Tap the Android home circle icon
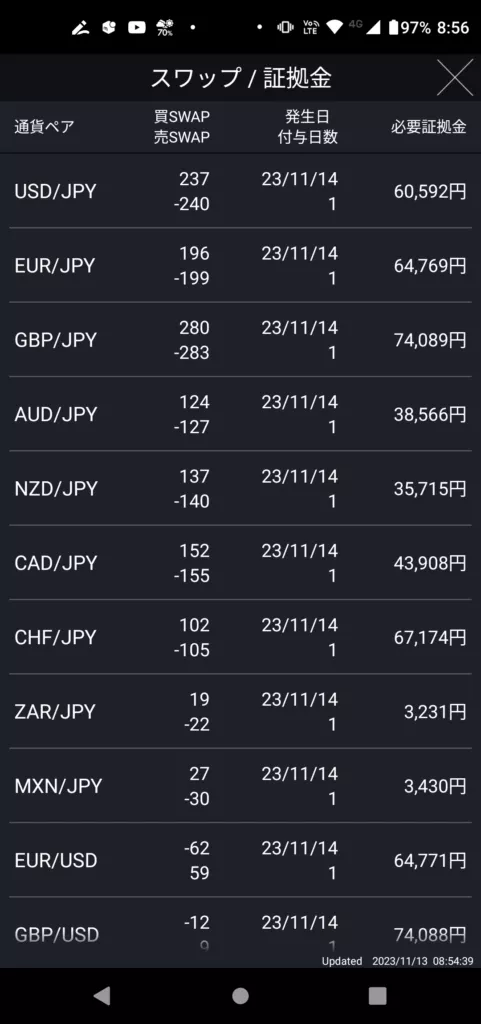This screenshot has width=481, height=1024. point(240,995)
